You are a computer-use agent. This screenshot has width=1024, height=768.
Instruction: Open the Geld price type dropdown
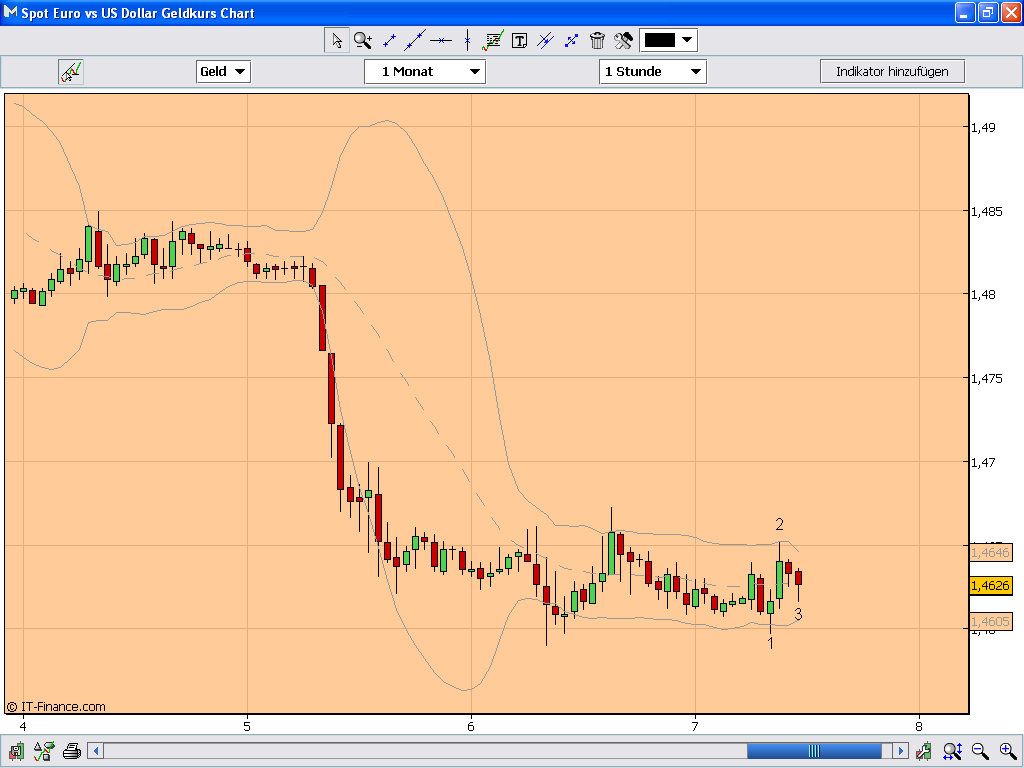tap(223, 72)
